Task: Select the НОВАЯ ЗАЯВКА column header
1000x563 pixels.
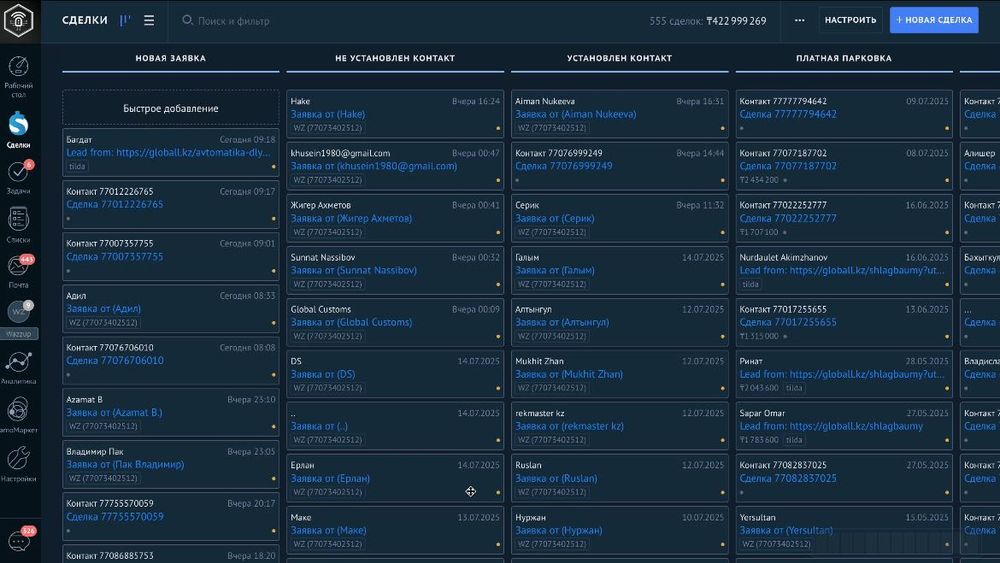Action: (170, 58)
